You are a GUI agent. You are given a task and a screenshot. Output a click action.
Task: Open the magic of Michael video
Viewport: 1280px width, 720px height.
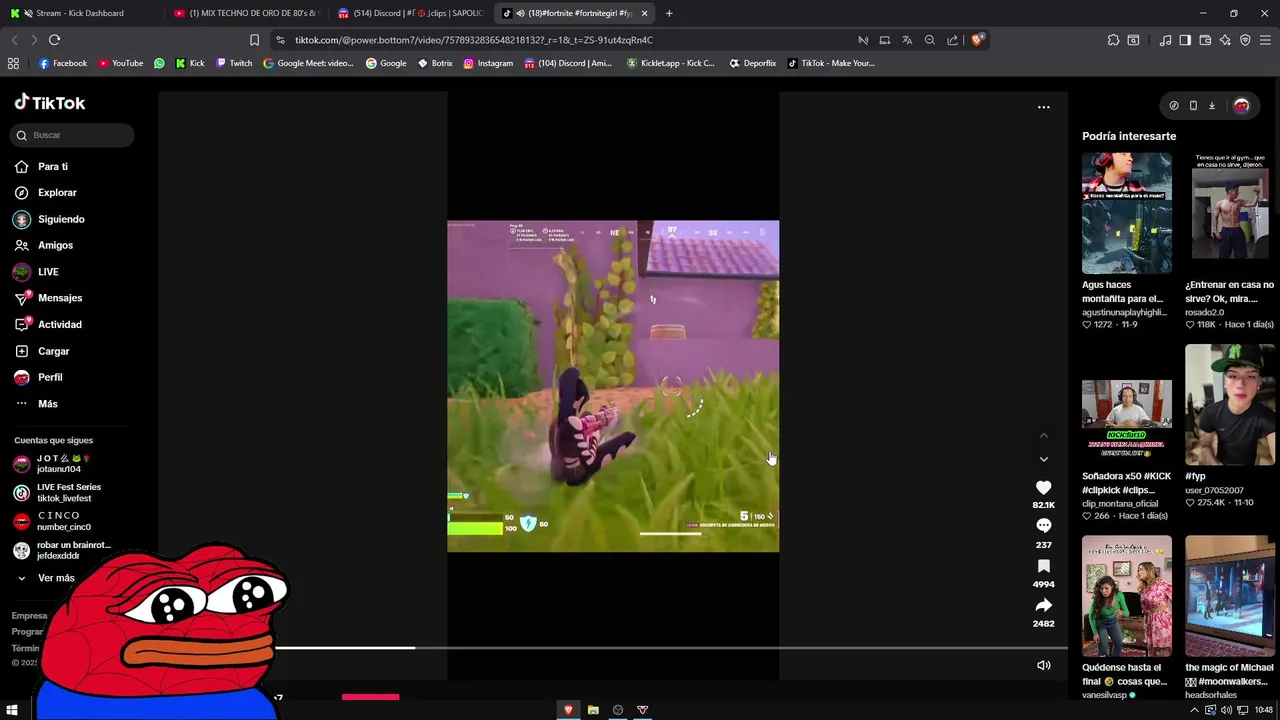pyautogui.click(x=1230, y=596)
